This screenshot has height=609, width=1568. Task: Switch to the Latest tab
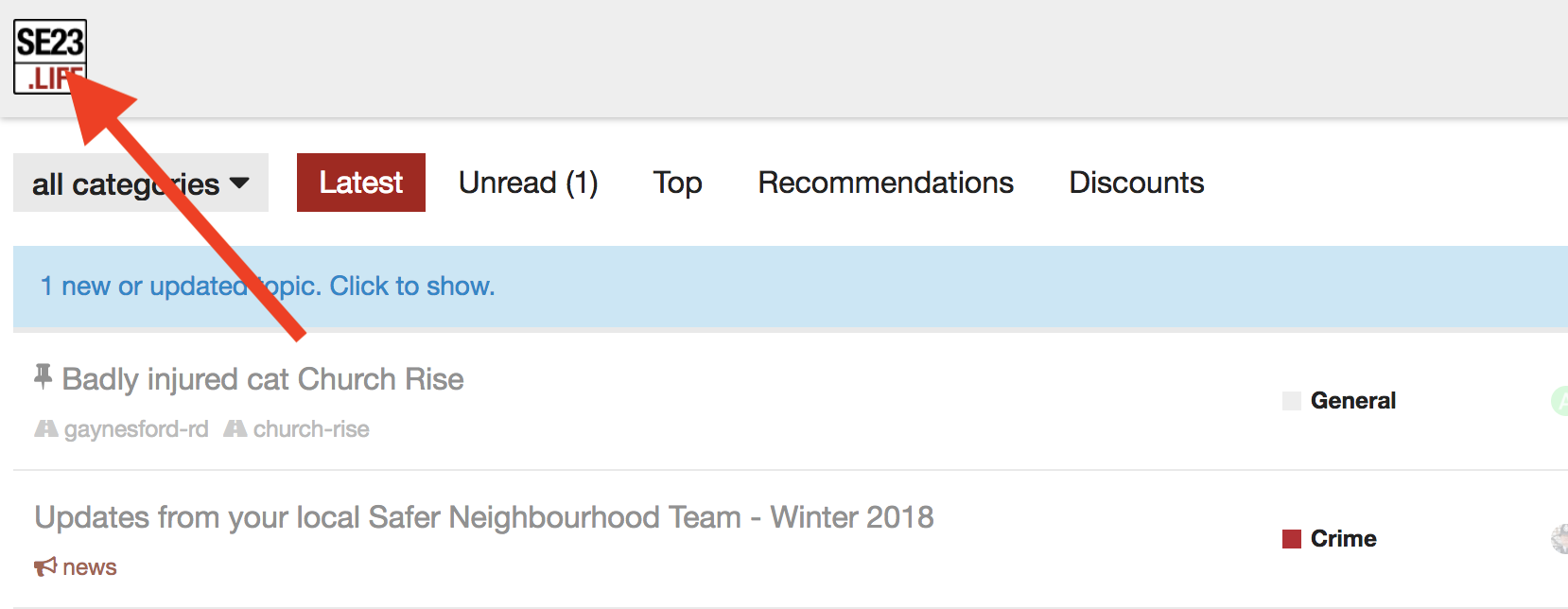coord(360,183)
